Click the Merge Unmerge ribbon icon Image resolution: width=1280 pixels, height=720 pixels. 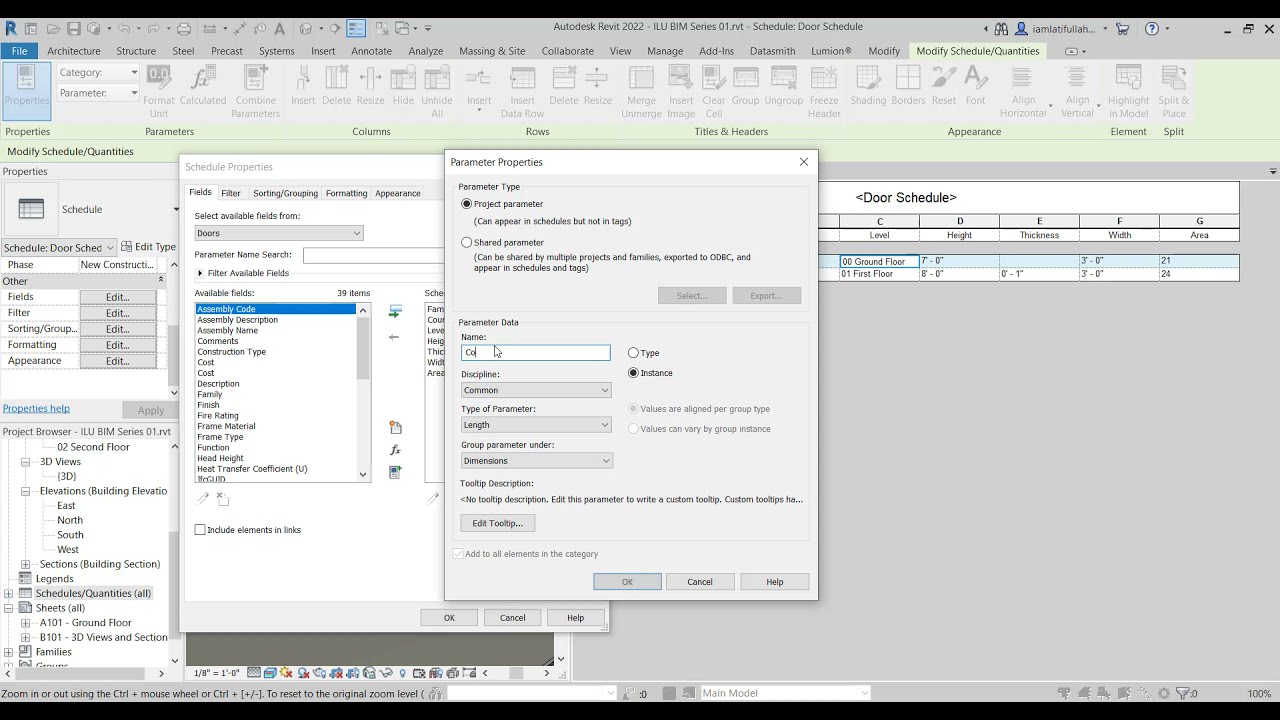tap(641, 90)
